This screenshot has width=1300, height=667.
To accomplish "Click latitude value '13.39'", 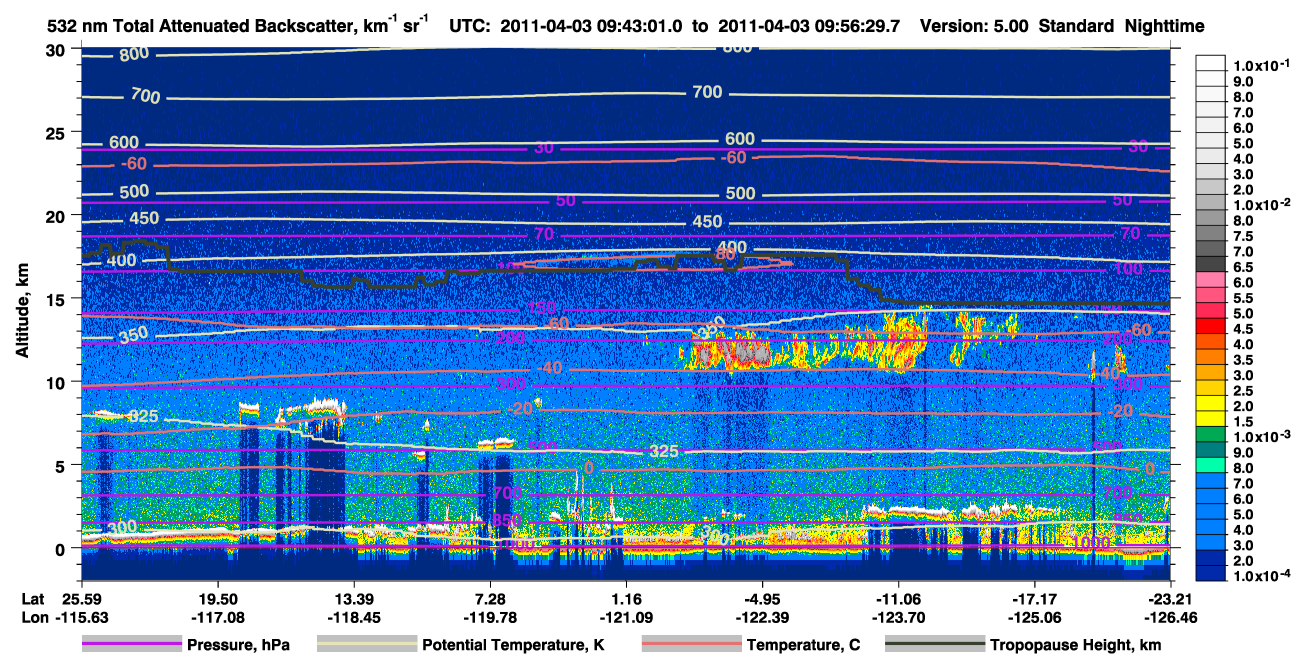I will pyautogui.click(x=353, y=598).
